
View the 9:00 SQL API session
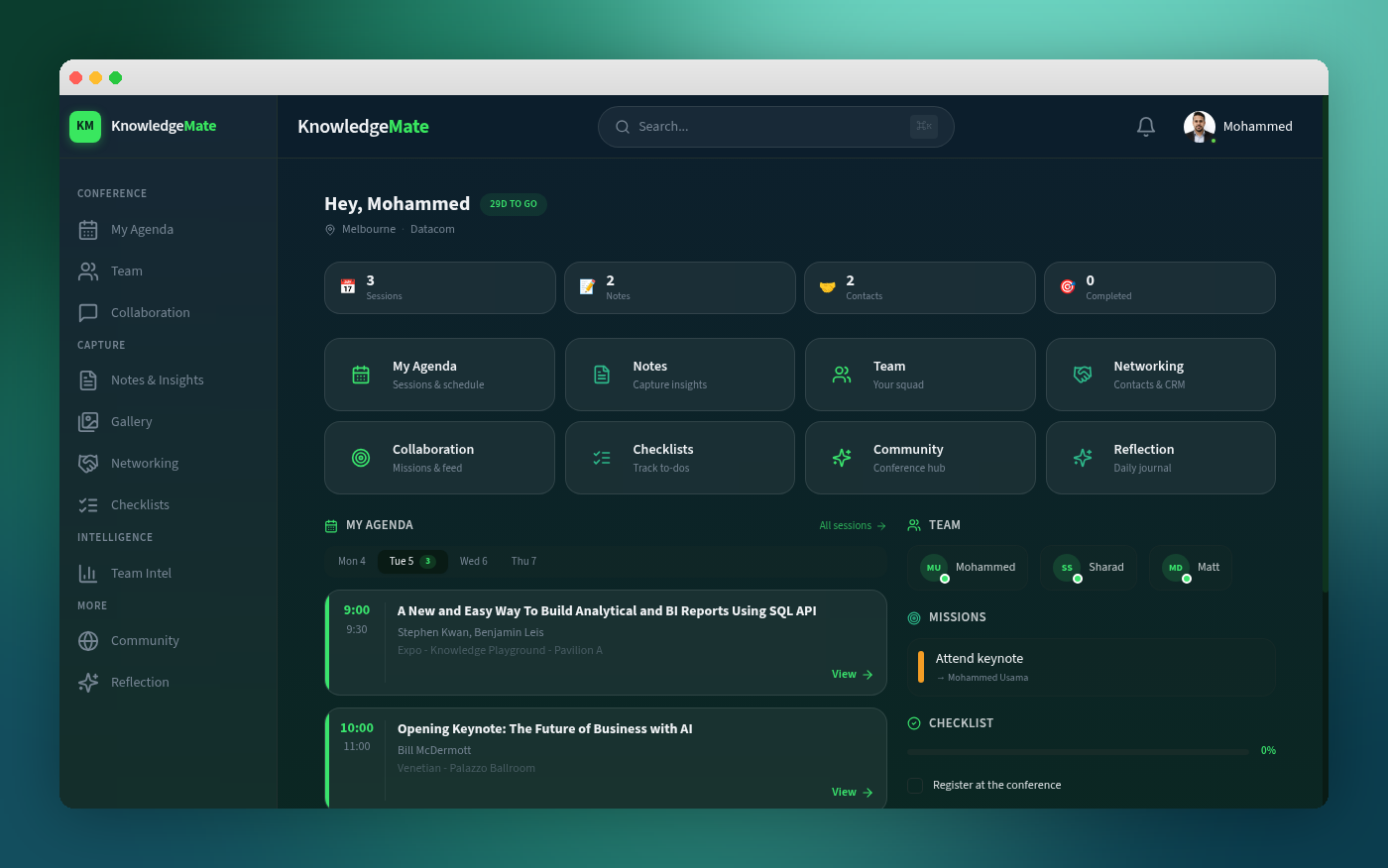[x=853, y=675]
